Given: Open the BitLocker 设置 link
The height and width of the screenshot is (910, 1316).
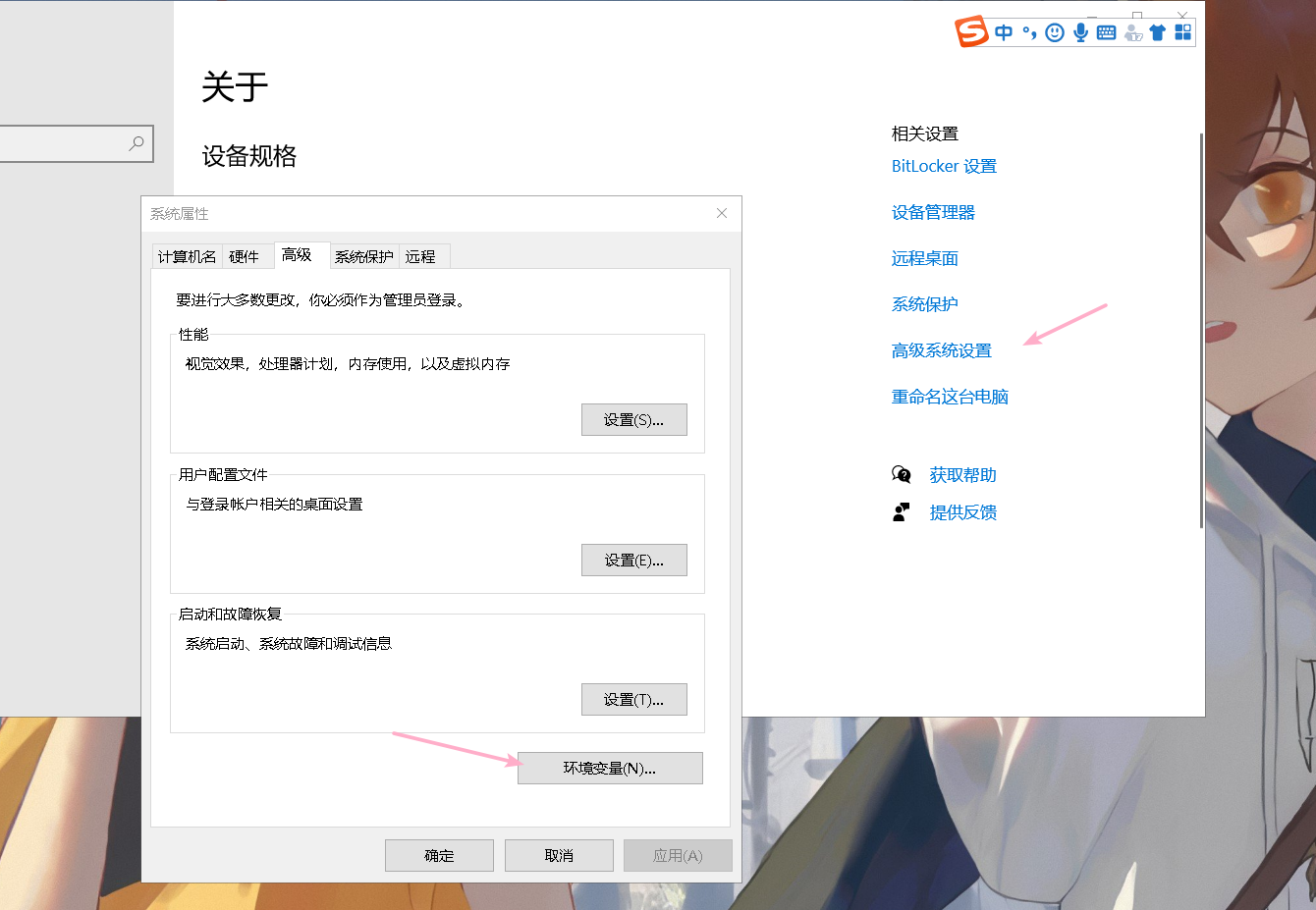Looking at the screenshot, I should click(944, 166).
